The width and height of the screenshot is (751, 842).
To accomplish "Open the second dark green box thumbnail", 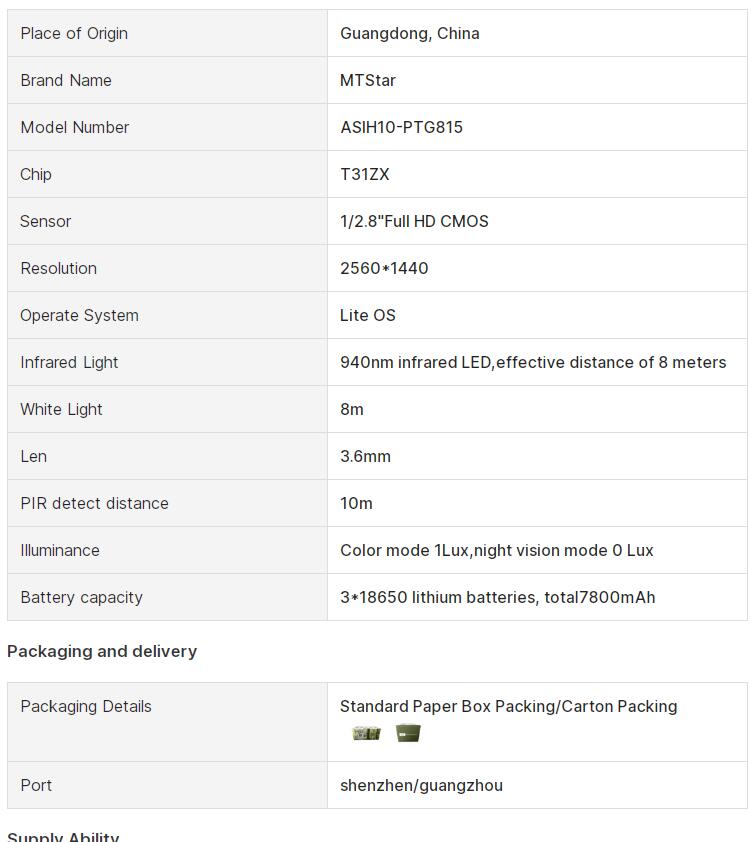I will click(x=408, y=733).
